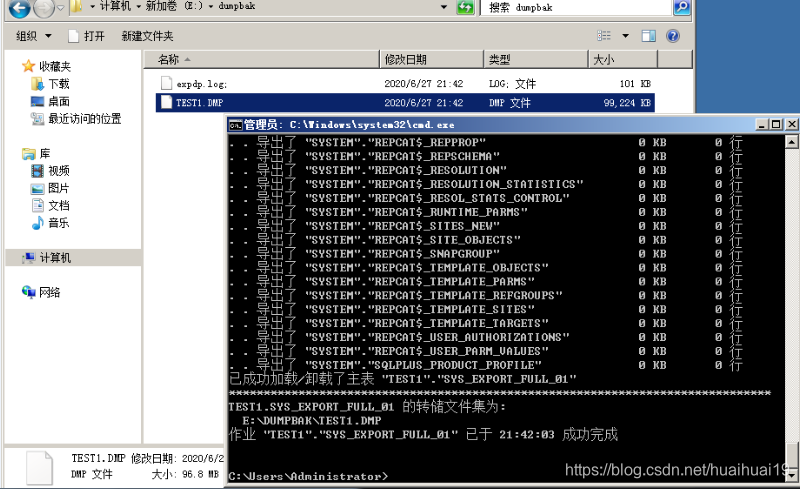Image resolution: width=800 pixels, height=489 pixels.
Task: Go forward with Explorer forward arrow
Action: coord(43,7)
